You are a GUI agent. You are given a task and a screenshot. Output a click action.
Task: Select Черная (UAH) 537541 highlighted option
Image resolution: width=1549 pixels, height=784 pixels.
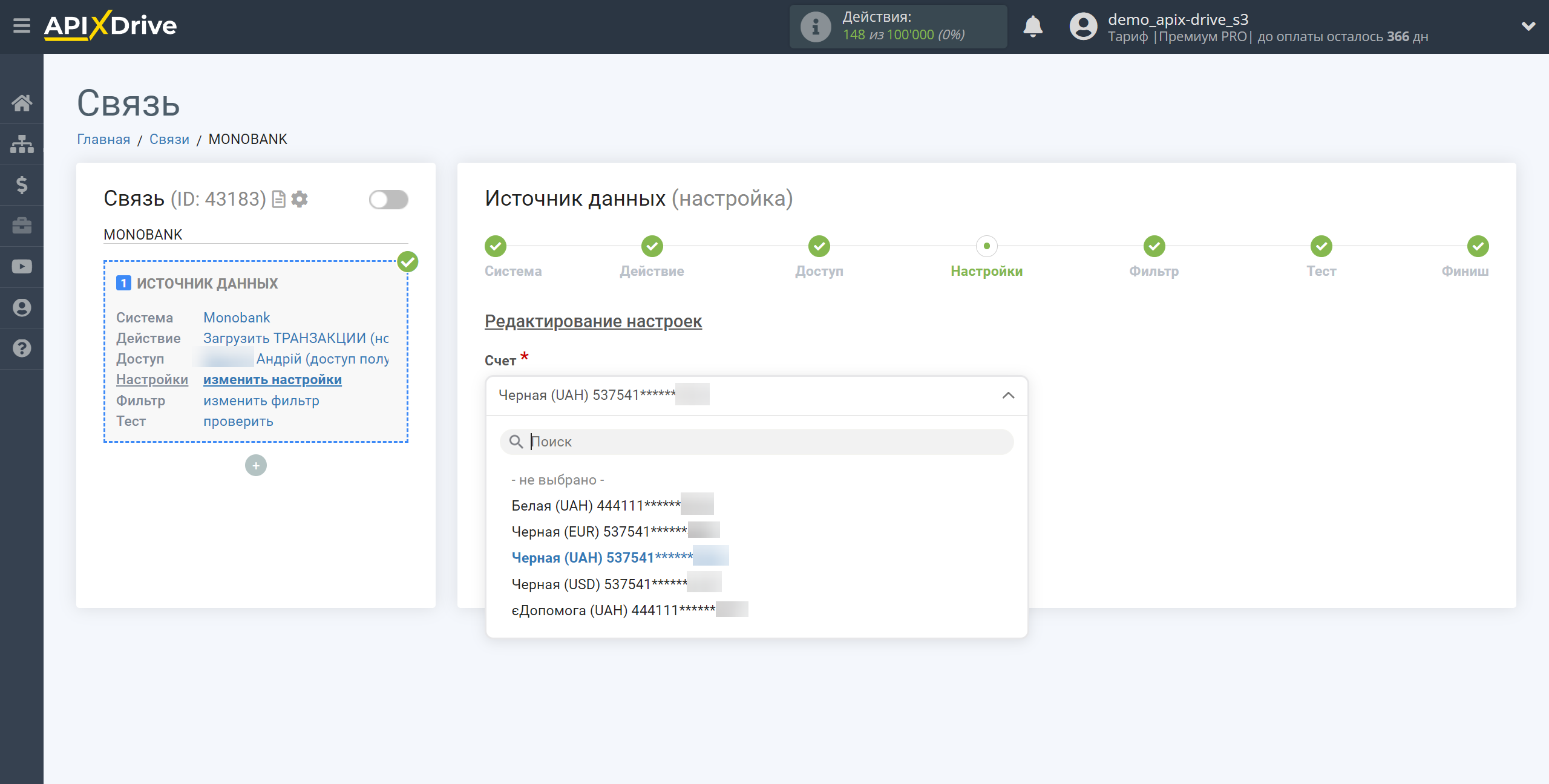tap(620, 557)
